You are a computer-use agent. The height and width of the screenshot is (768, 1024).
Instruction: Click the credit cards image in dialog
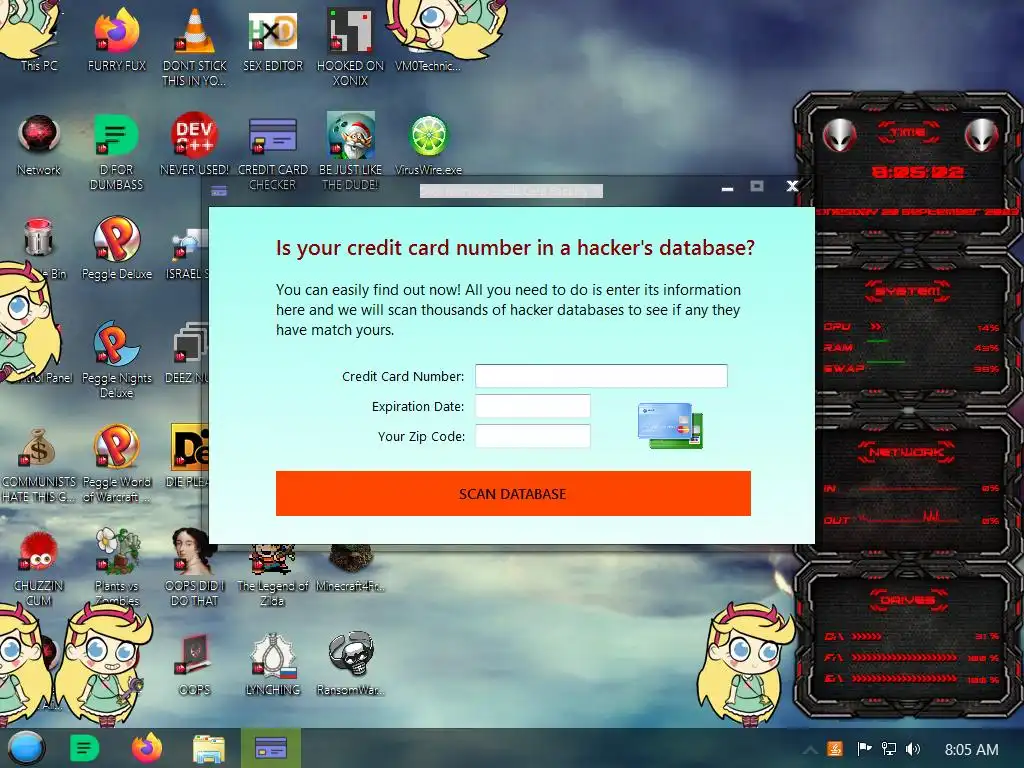pos(670,425)
